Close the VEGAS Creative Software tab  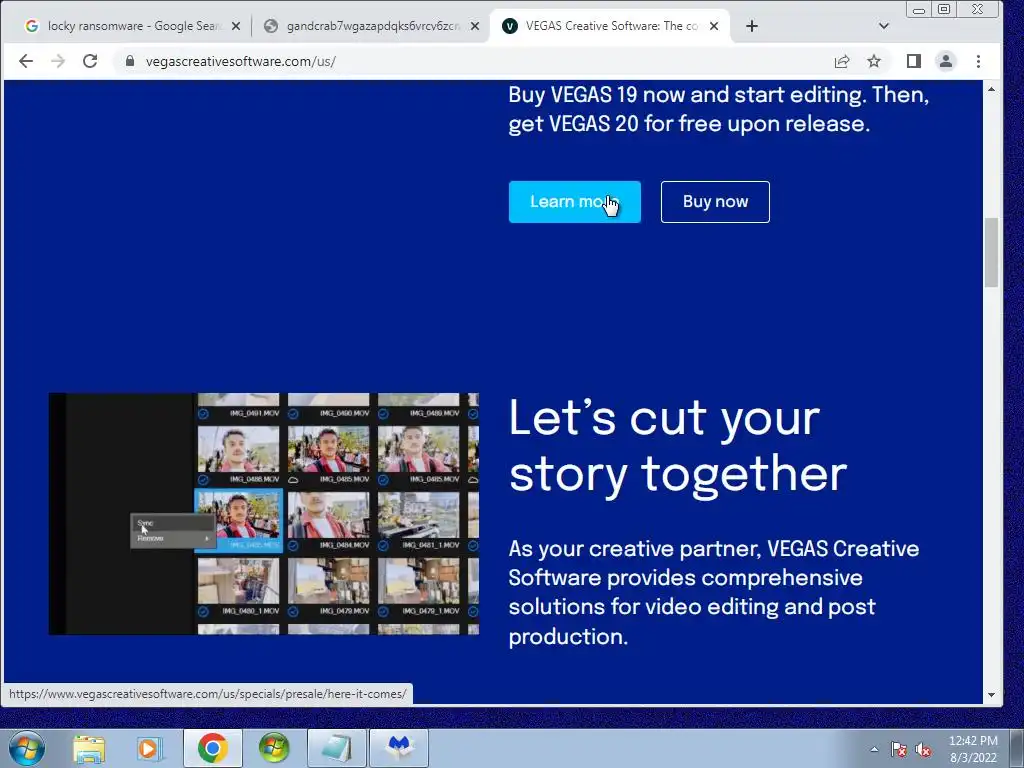pyautogui.click(x=714, y=26)
